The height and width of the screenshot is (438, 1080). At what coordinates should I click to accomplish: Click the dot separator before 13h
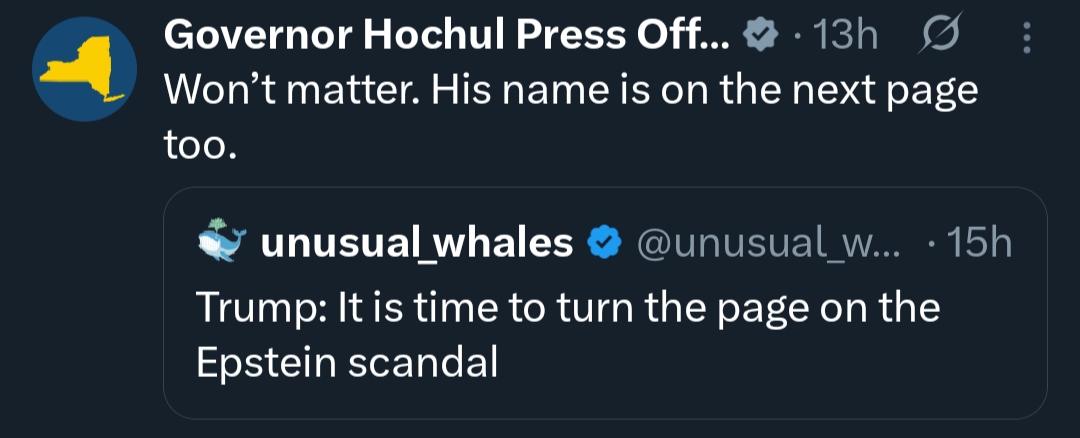coord(798,37)
